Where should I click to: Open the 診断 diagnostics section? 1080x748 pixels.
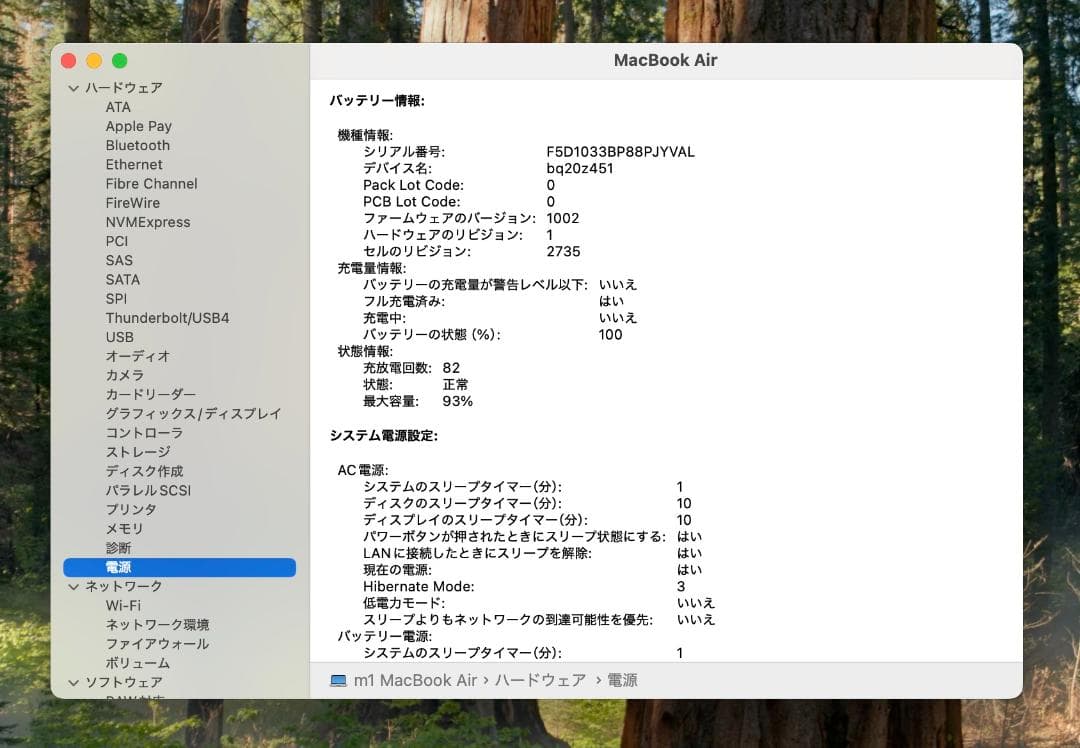click(x=119, y=548)
